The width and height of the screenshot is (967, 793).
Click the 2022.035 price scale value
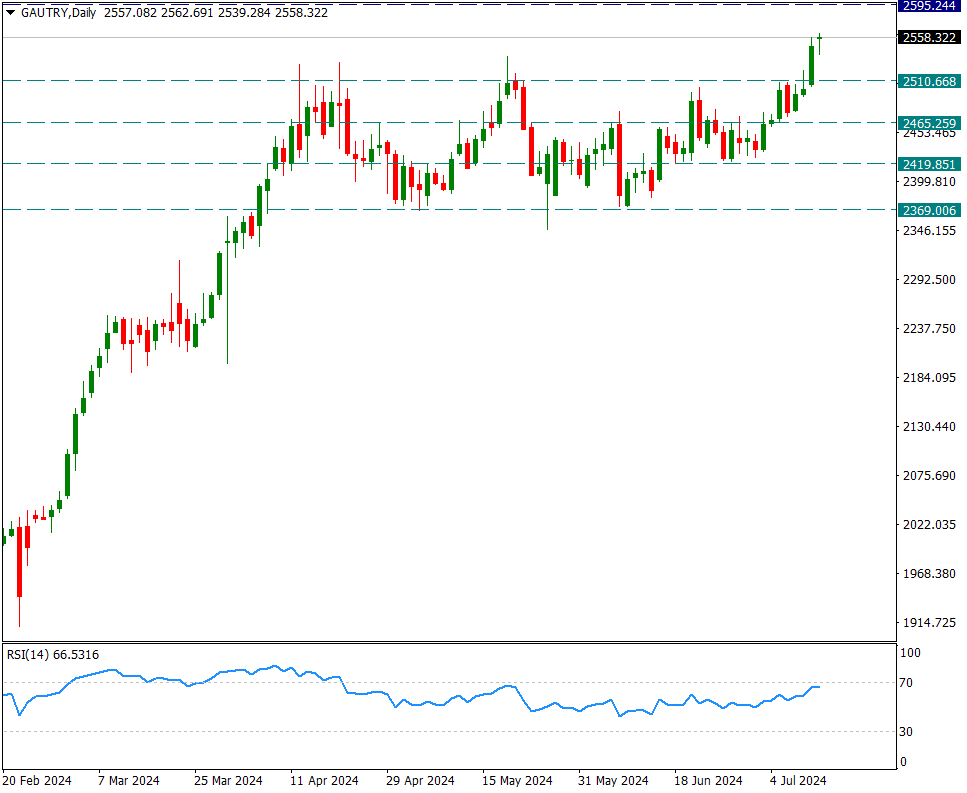[929, 525]
